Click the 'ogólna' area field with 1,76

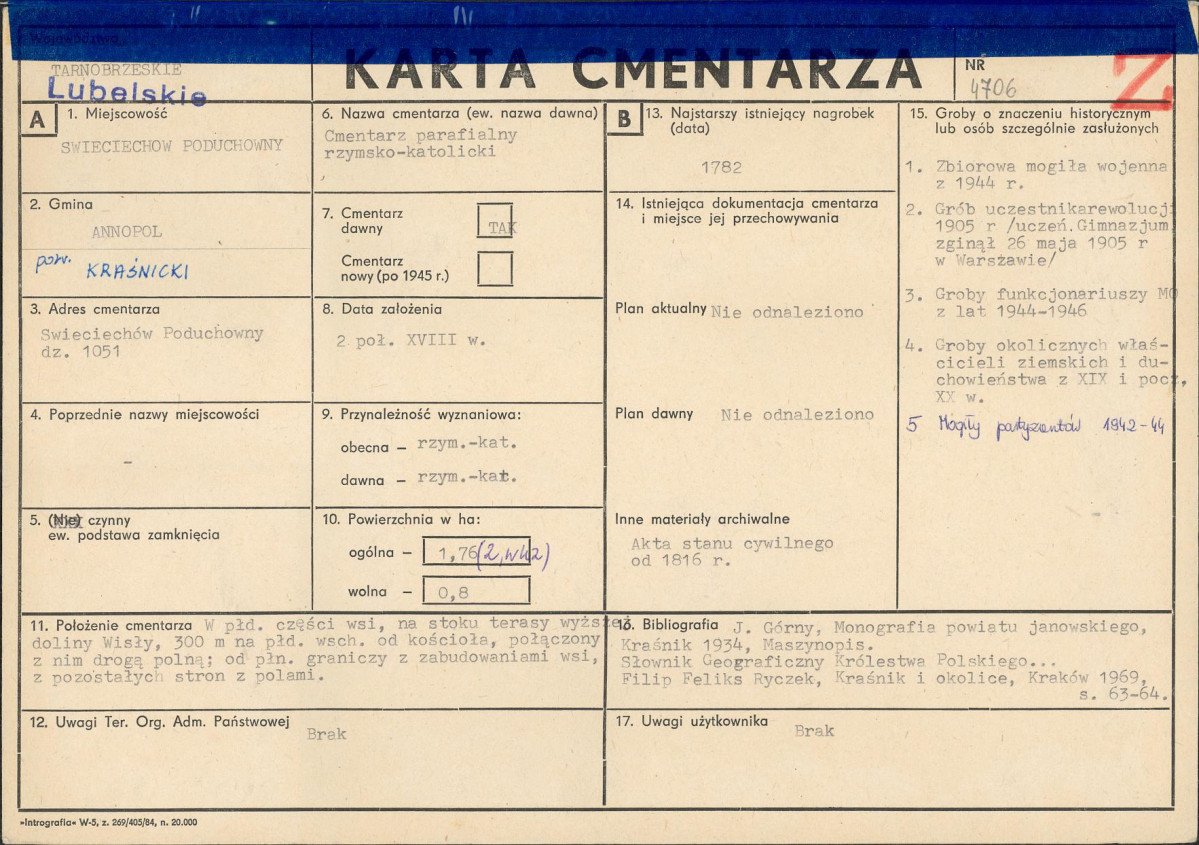476,553
